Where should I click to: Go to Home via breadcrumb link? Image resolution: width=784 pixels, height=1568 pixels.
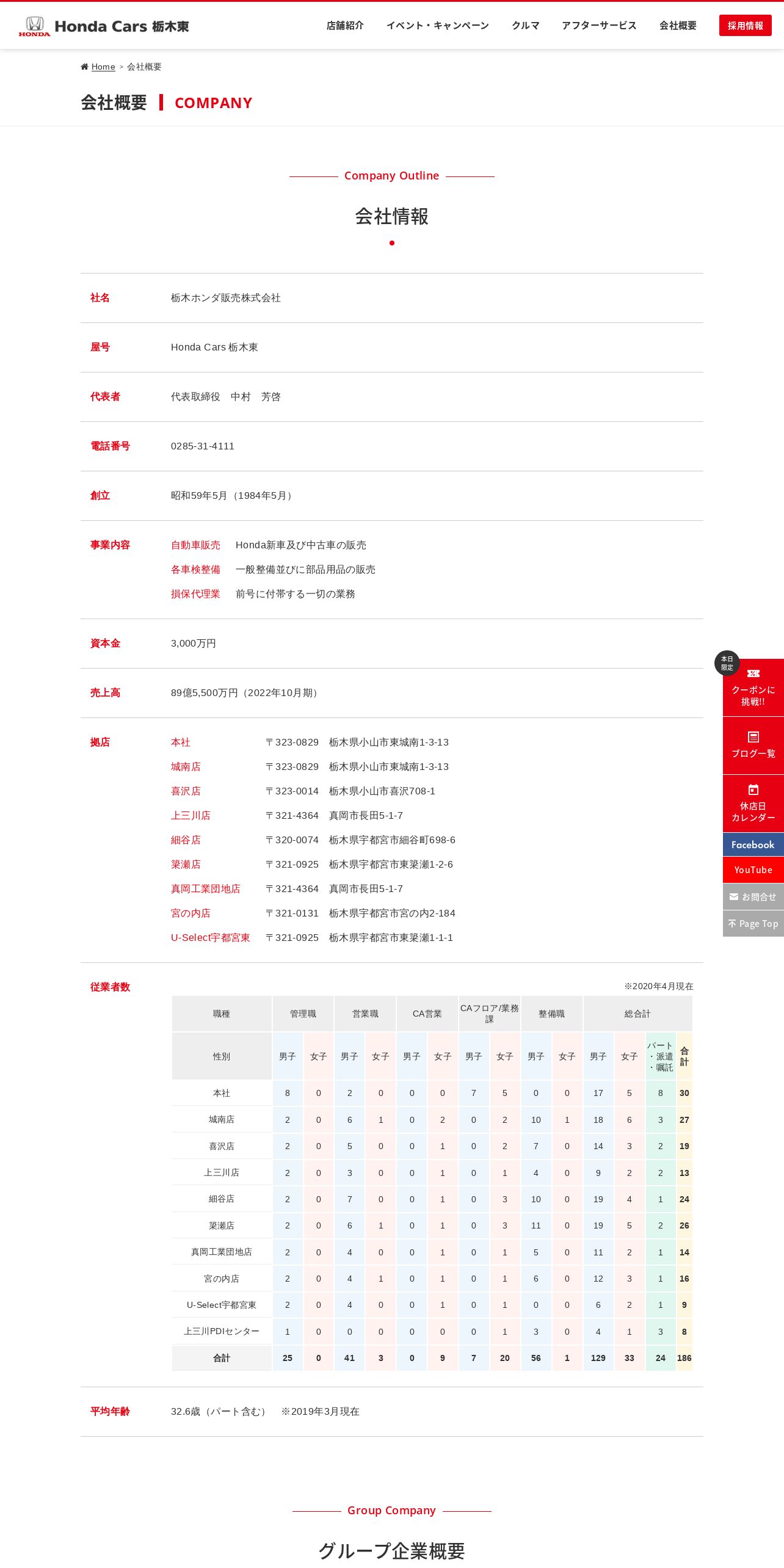(x=103, y=67)
